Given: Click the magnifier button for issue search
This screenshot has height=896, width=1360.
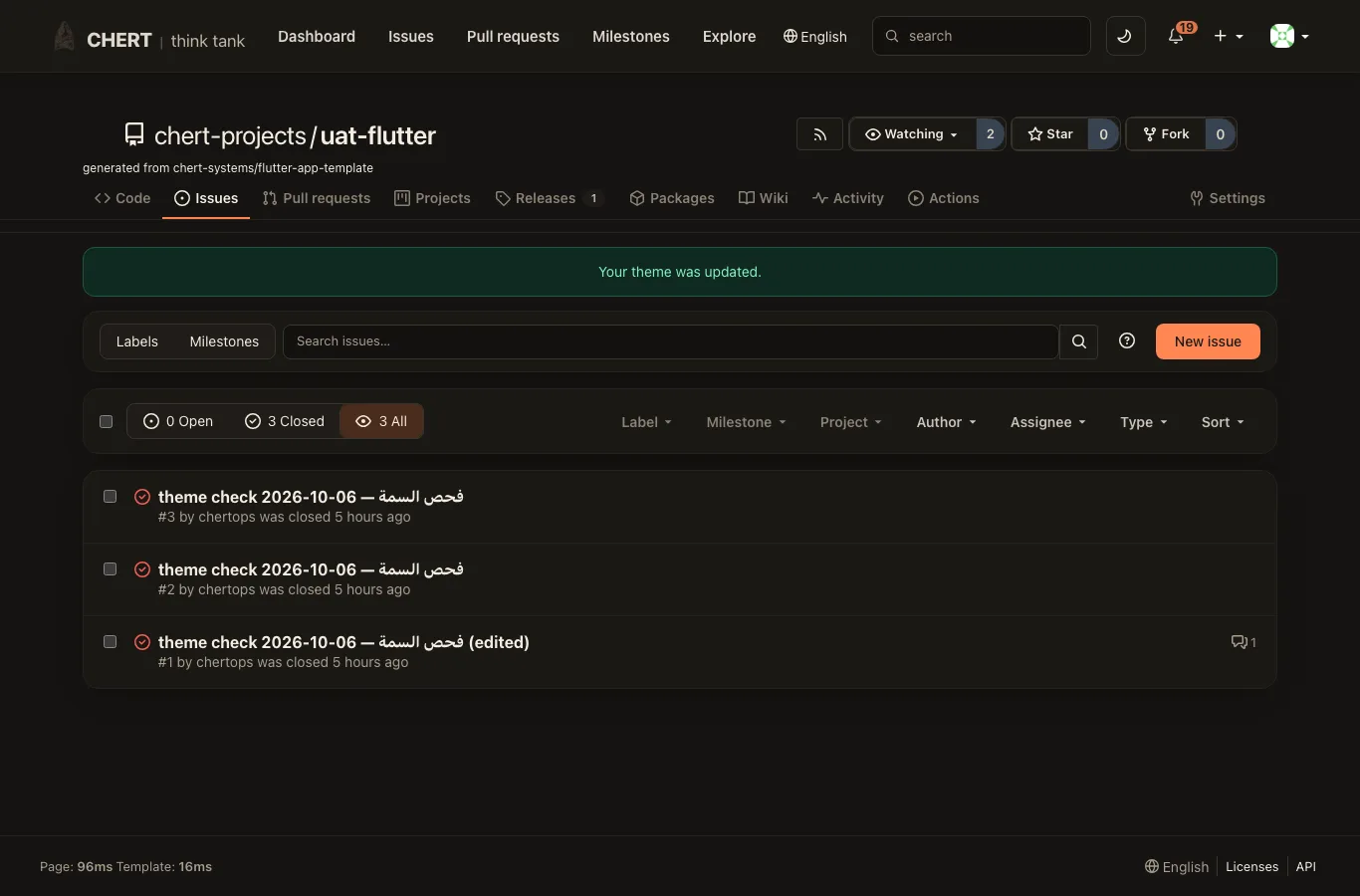Looking at the screenshot, I should (x=1078, y=341).
